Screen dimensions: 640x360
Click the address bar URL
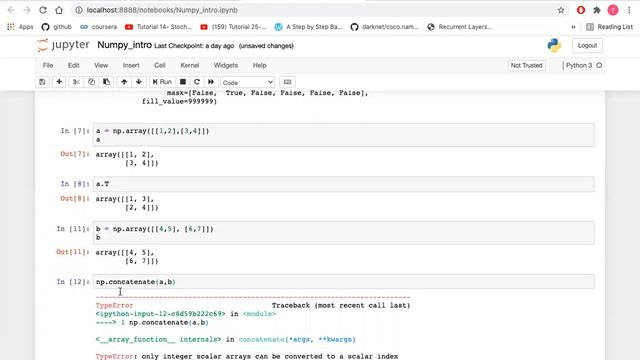coord(162,10)
